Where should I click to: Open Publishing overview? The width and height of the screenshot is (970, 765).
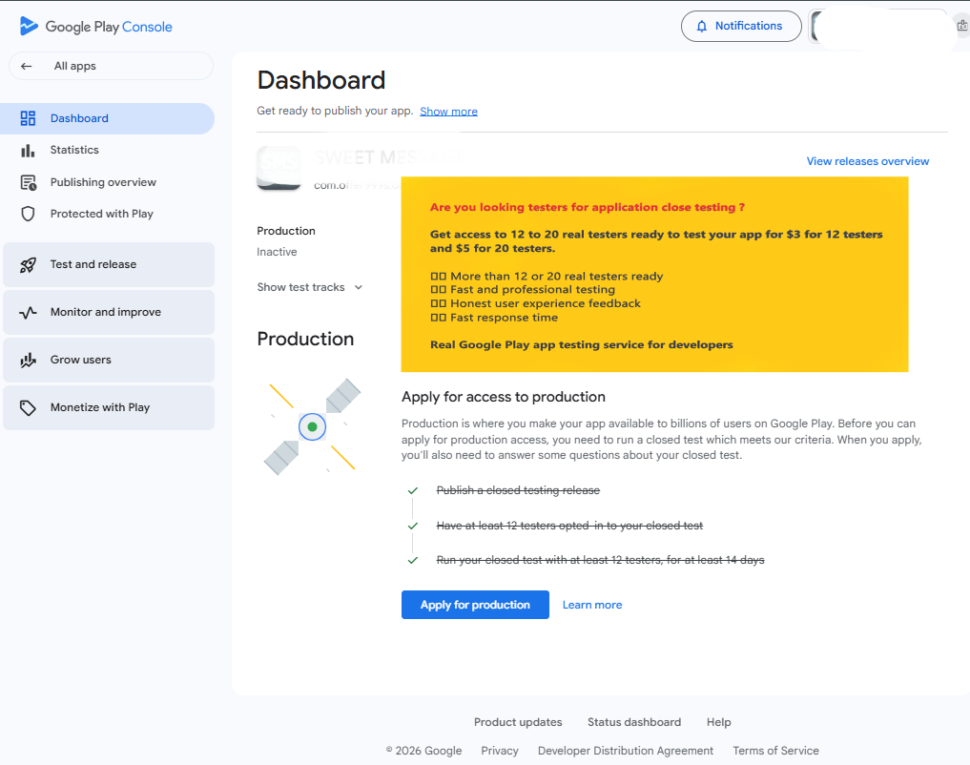coord(108,182)
